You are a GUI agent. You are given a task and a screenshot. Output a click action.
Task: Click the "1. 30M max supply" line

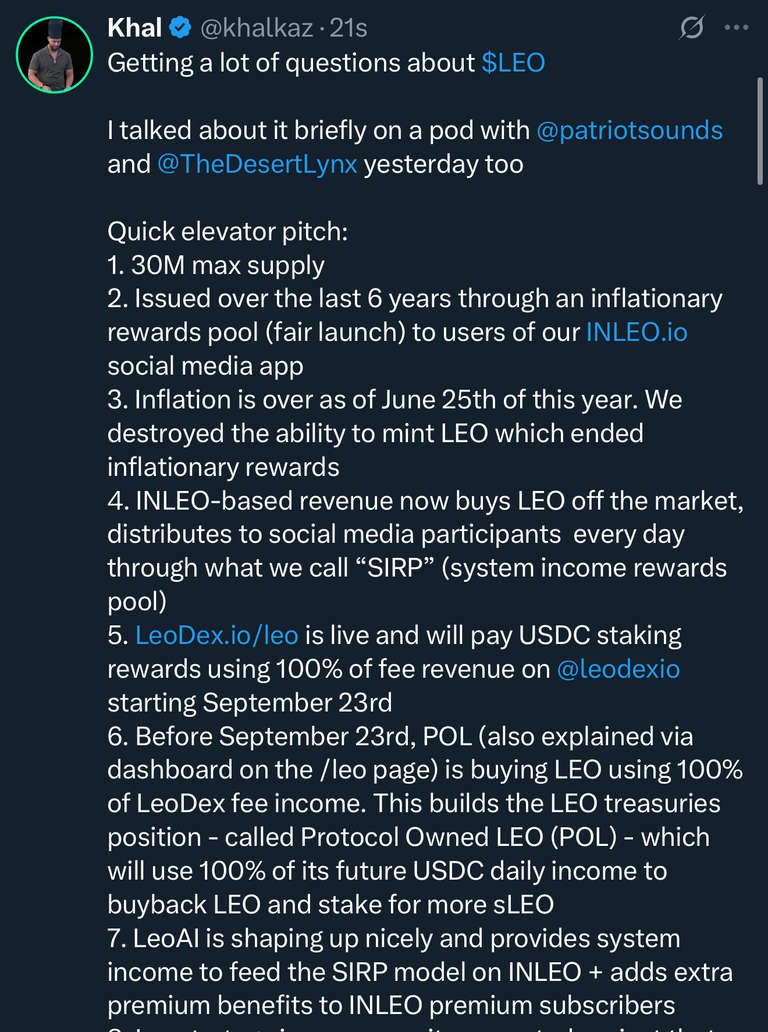click(x=216, y=265)
